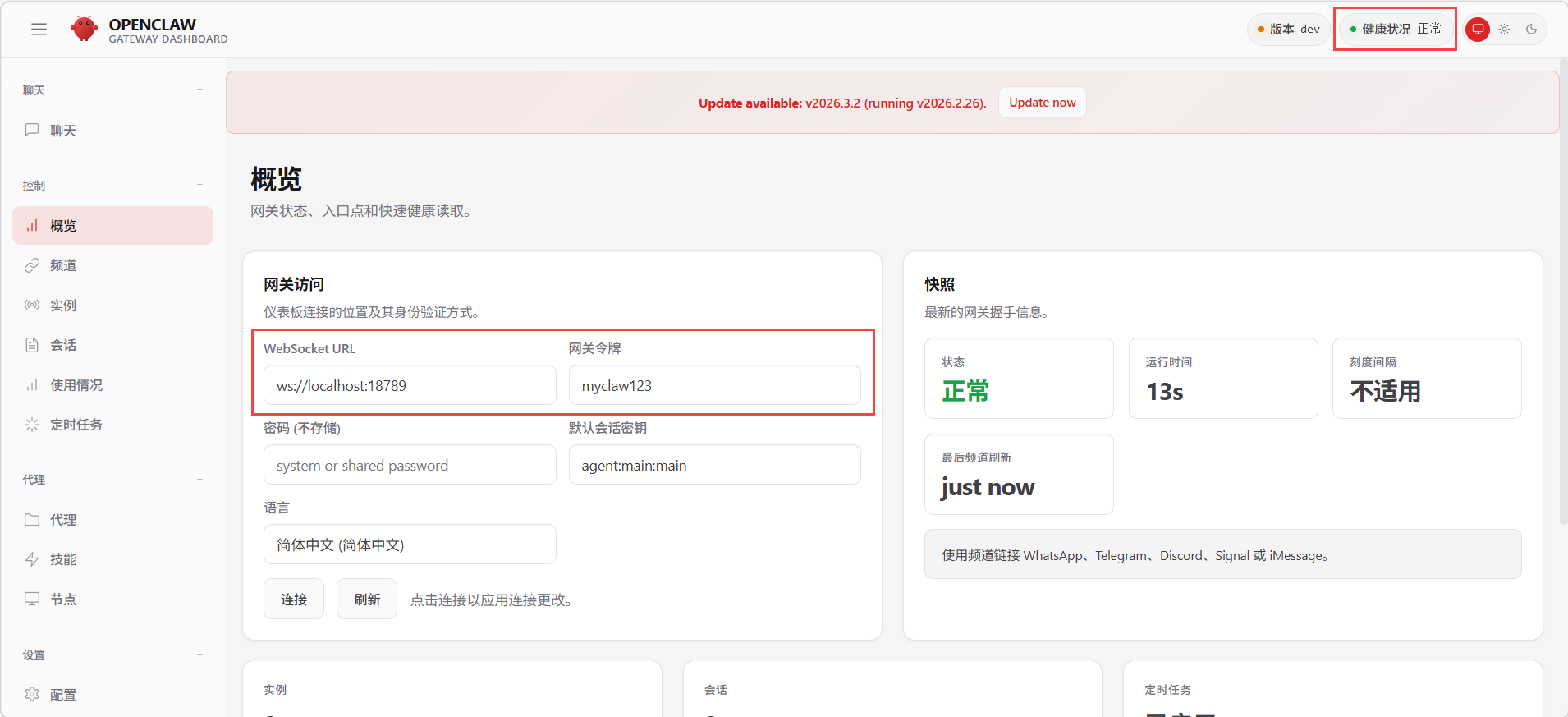The height and width of the screenshot is (717, 1568).
Task: Toggle the hamburger sidebar menu
Action: [39, 30]
